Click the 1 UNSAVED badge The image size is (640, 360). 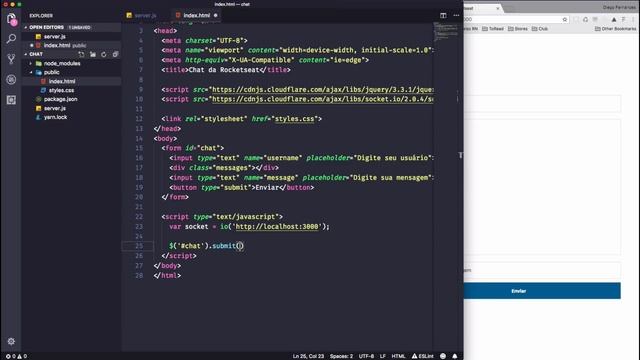pos(80,27)
